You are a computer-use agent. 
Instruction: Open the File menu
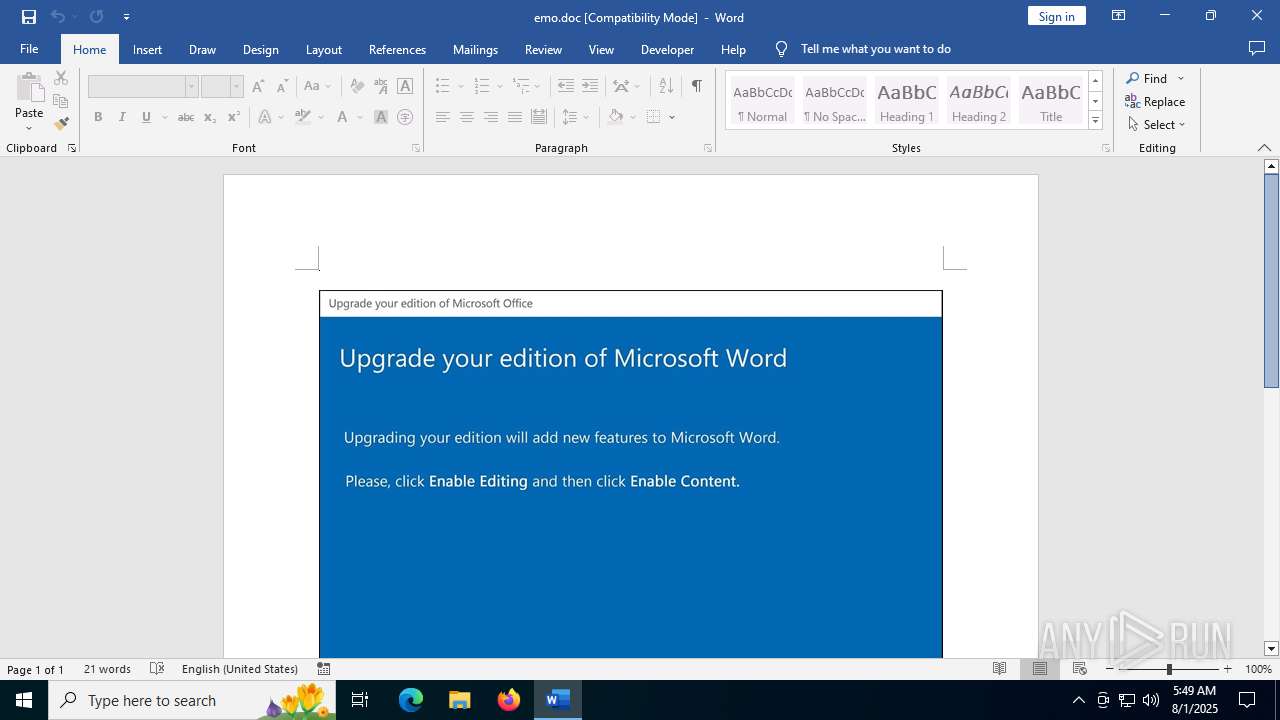[29, 49]
